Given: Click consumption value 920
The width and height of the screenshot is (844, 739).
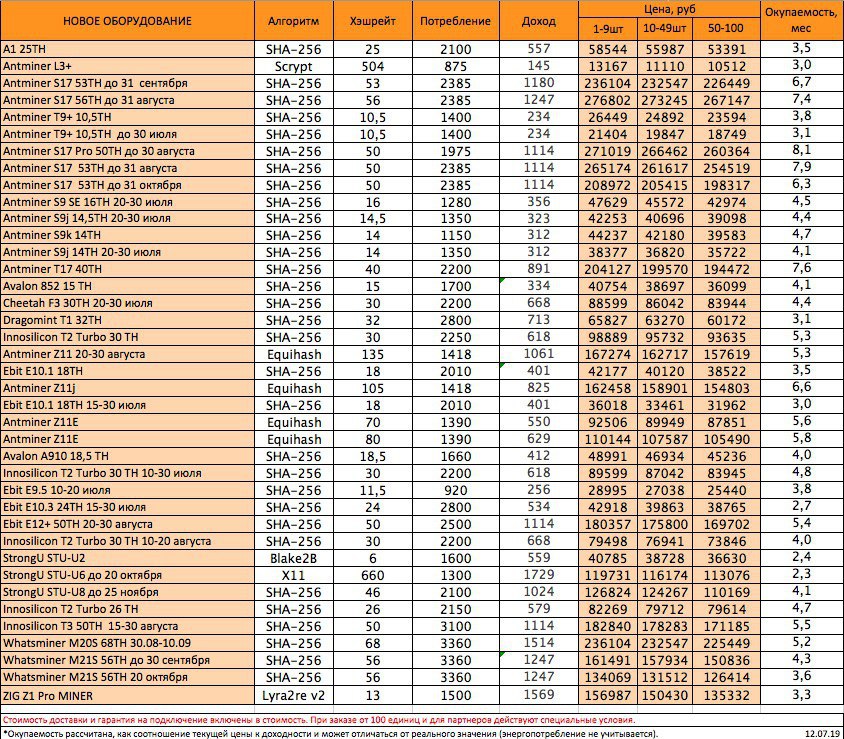Looking at the screenshot, I should click(455, 490).
